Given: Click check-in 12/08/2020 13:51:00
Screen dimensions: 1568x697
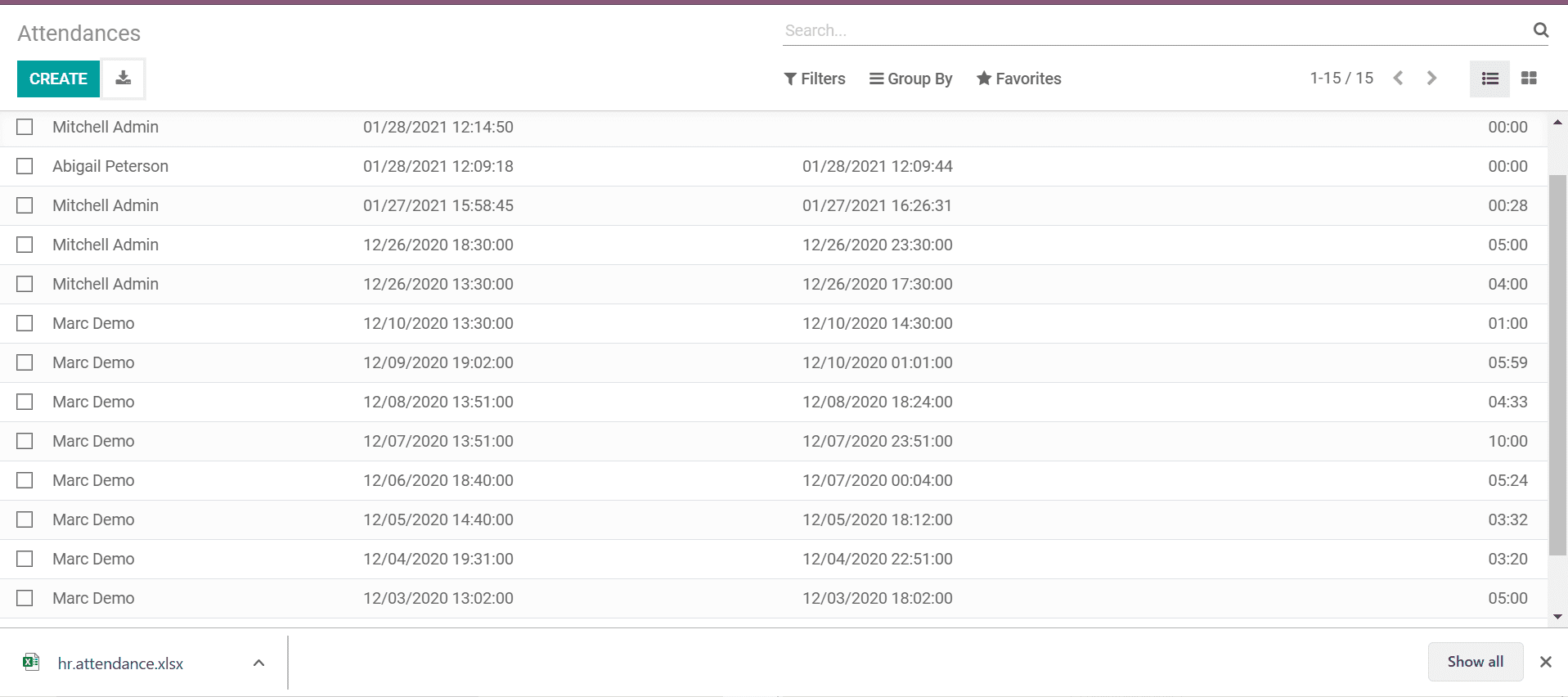Looking at the screenshot, I should coord(438,402).
